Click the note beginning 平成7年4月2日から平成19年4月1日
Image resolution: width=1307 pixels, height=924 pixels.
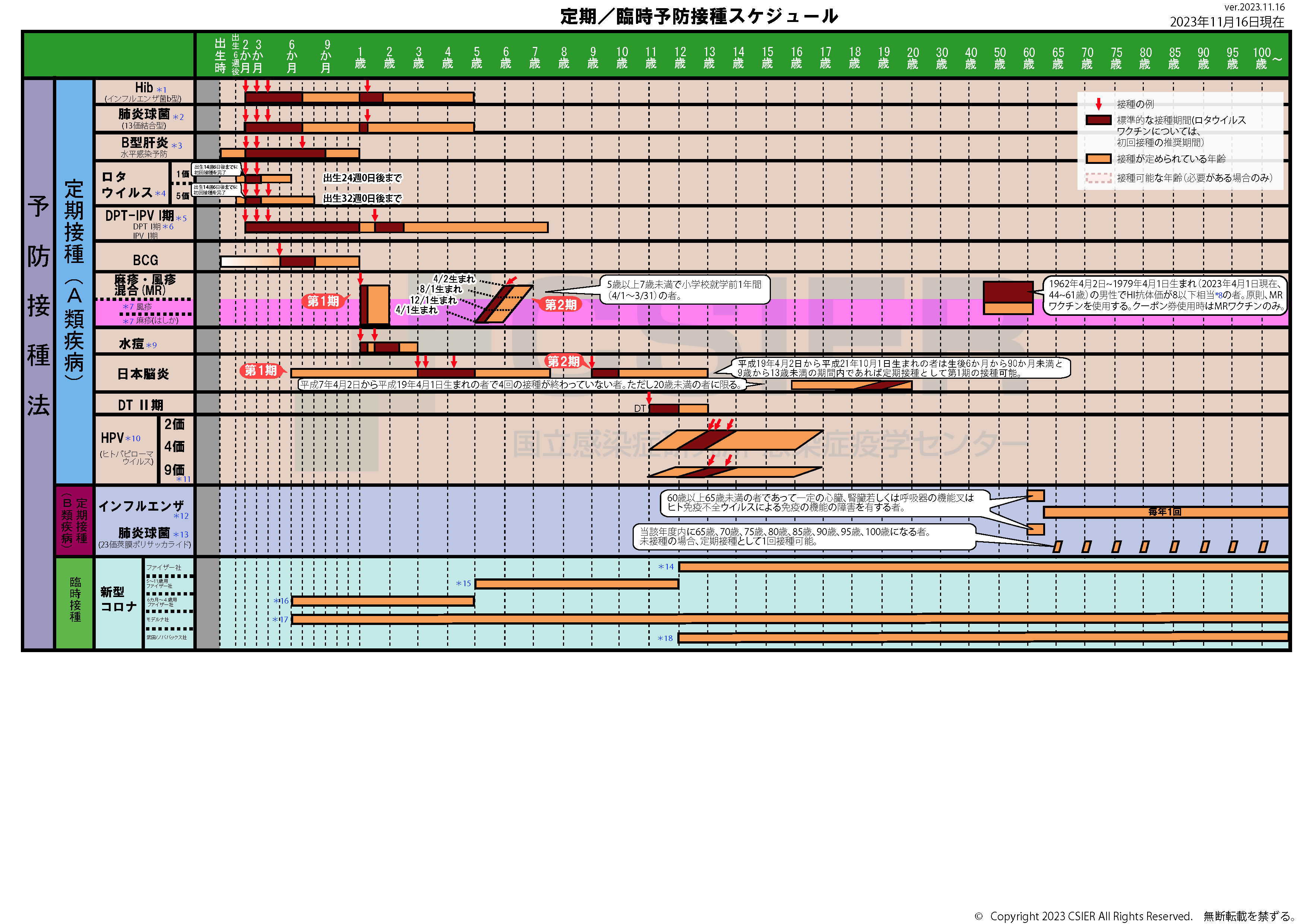pos(523,385)
